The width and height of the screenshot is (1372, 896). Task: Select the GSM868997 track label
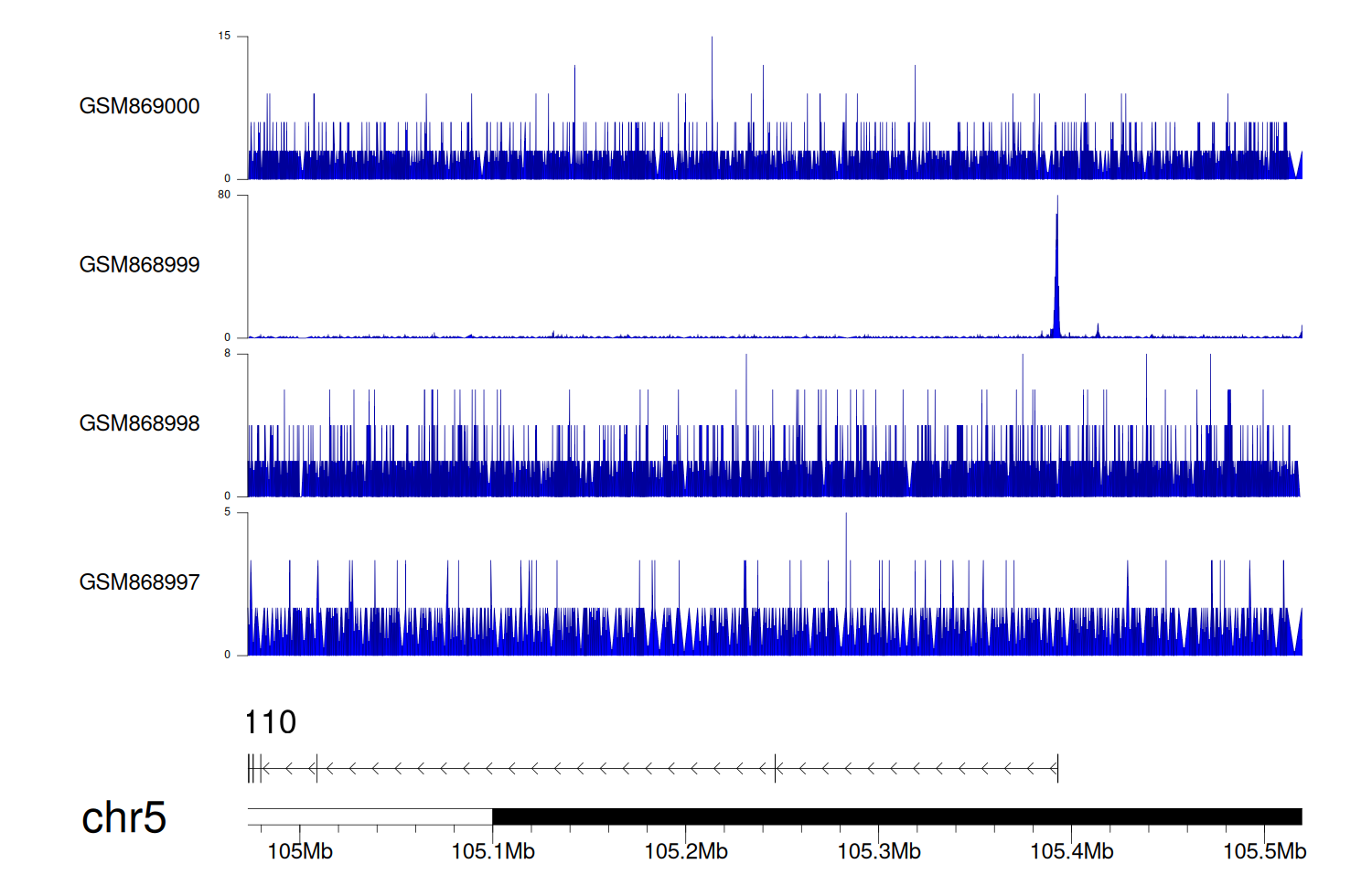[139, 582]
